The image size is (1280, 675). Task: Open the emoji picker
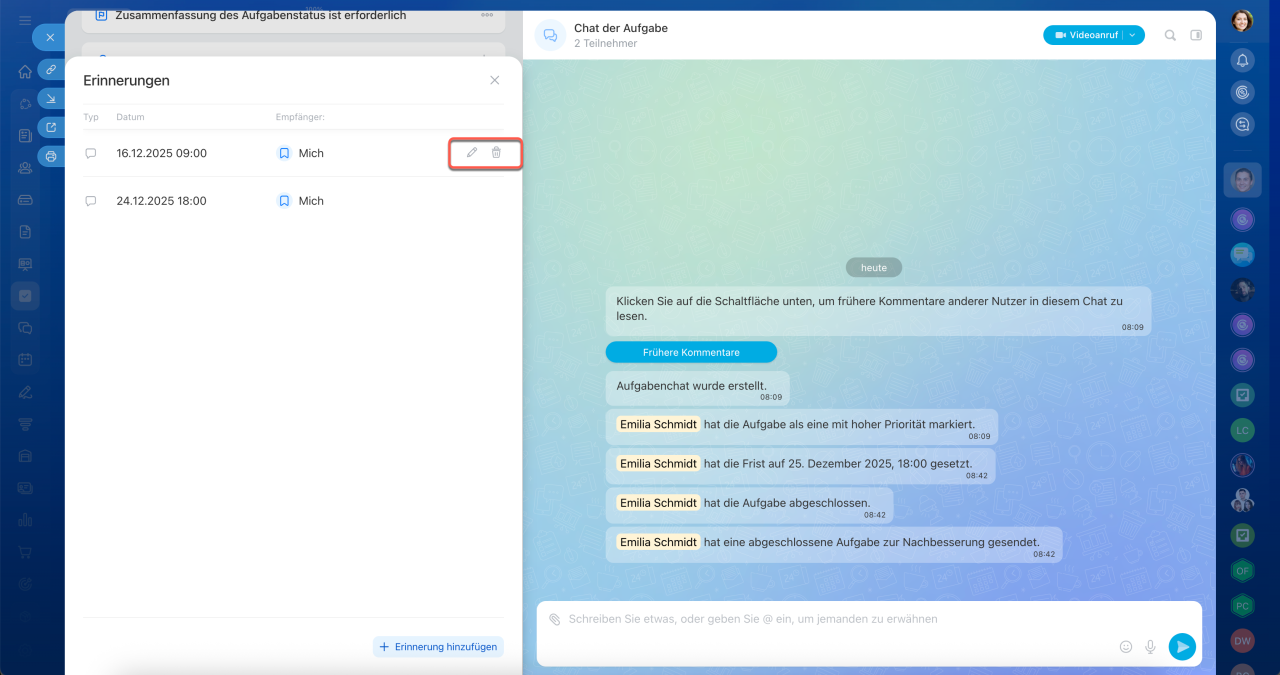[1126, 647]
